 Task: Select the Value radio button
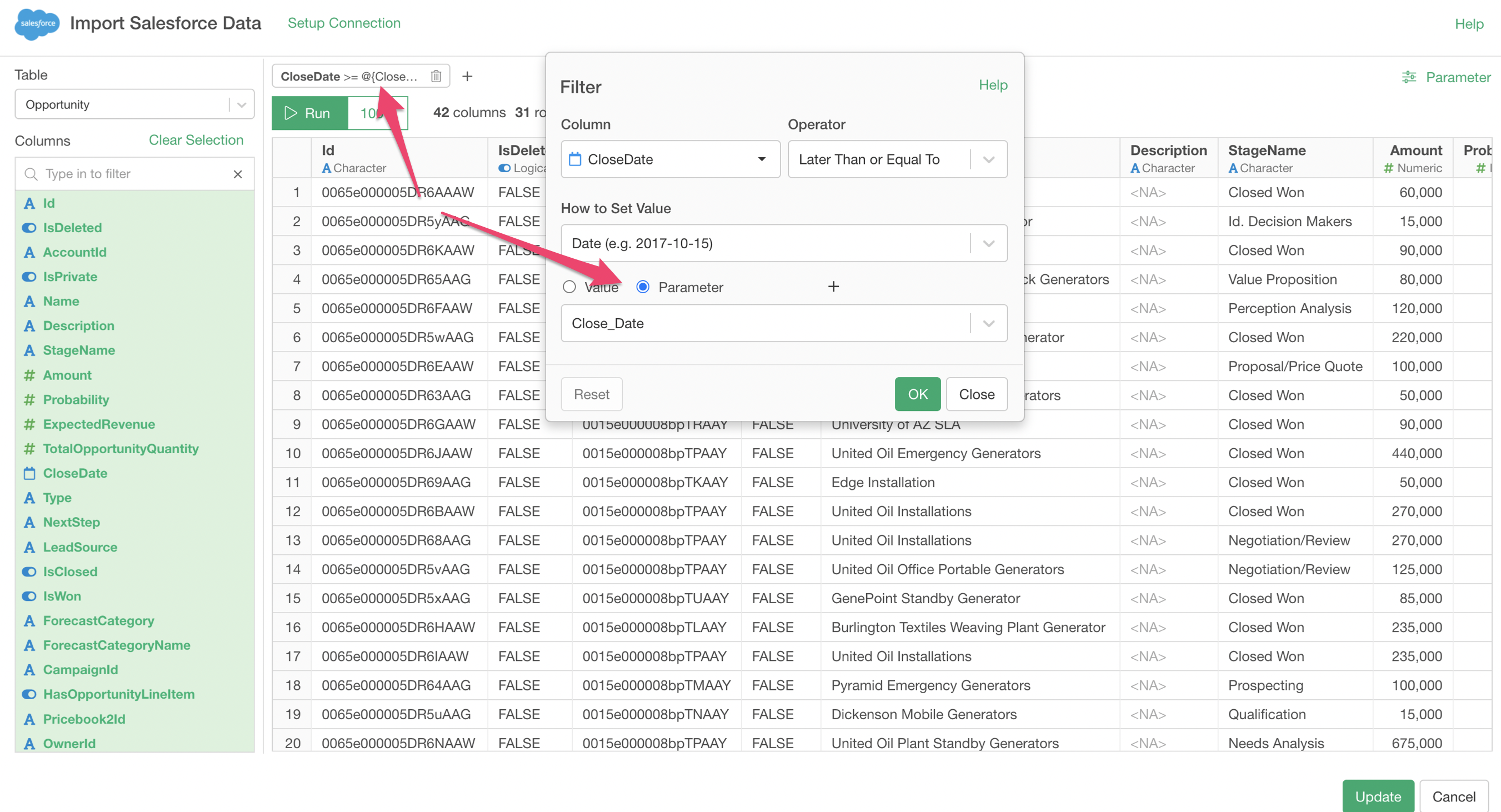pos(569,287)
